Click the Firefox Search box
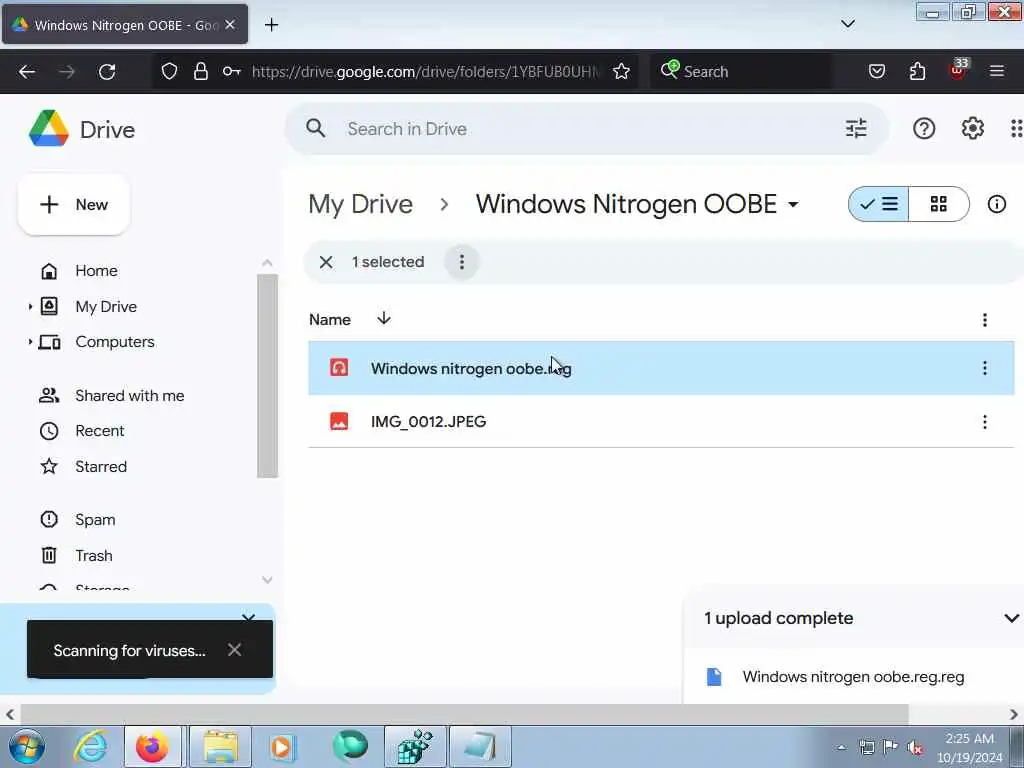This screenshot has width=1024, height=768. point(741,72)
